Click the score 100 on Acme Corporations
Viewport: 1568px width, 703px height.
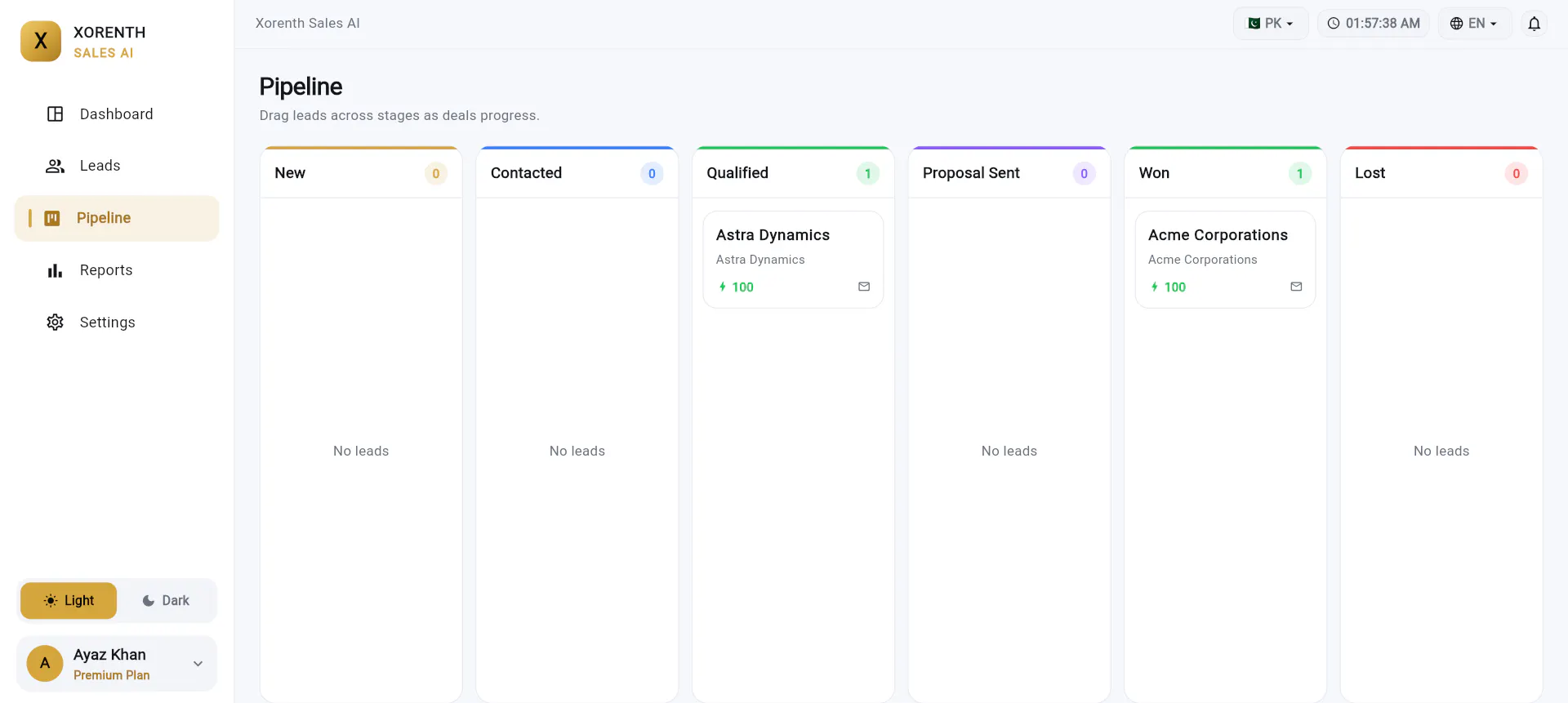(1174, 287)
